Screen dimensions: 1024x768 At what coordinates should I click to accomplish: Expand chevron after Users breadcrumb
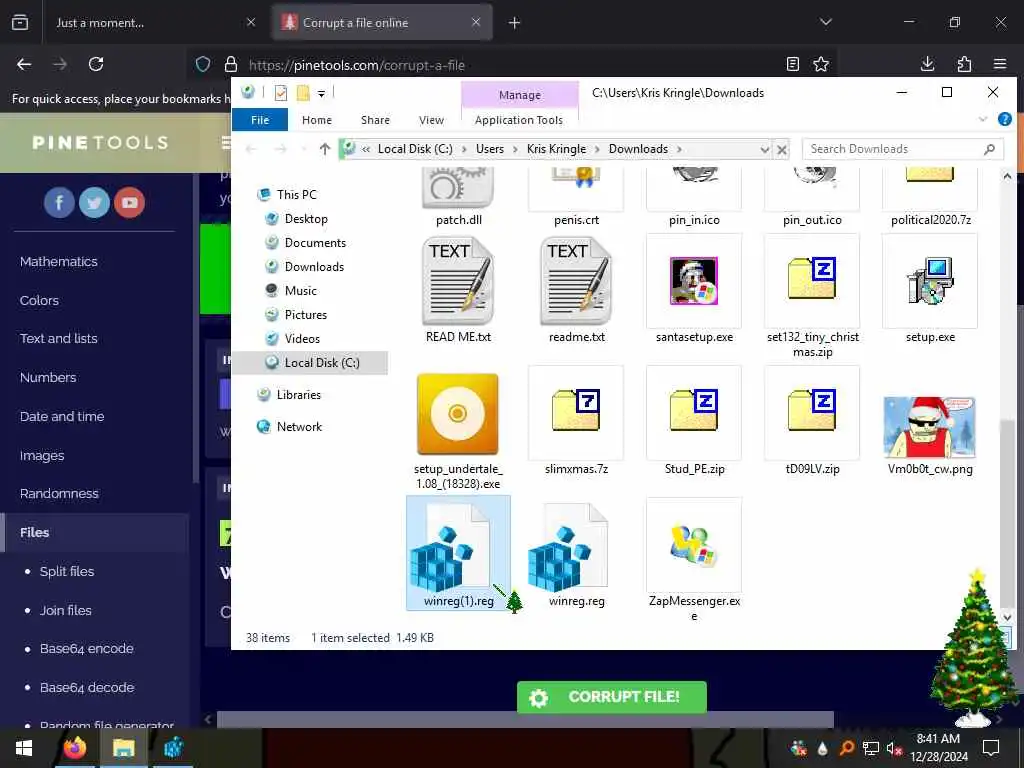(515, 150)
